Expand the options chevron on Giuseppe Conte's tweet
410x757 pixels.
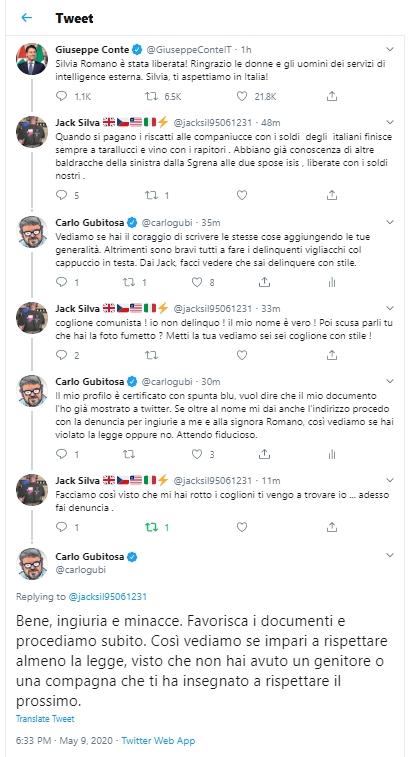point(390,49)
